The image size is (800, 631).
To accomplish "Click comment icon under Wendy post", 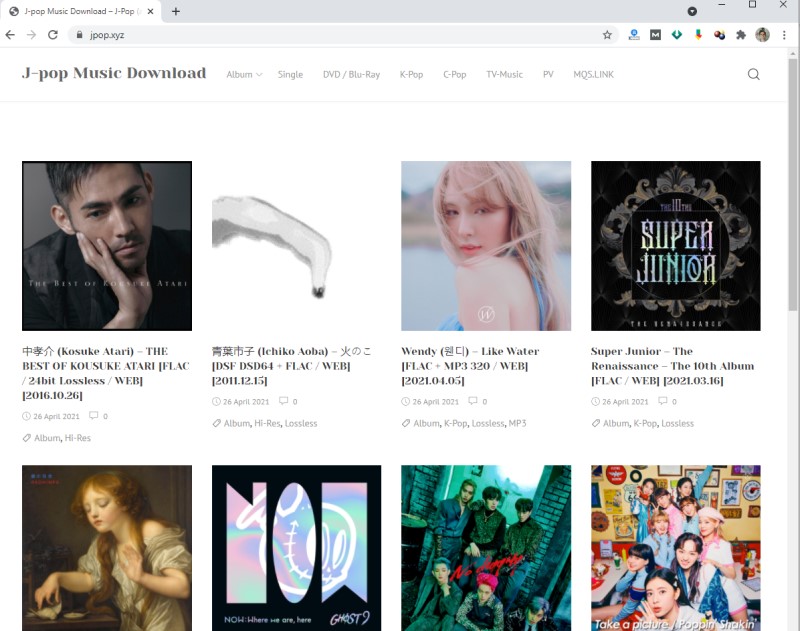I will point(473,401).
